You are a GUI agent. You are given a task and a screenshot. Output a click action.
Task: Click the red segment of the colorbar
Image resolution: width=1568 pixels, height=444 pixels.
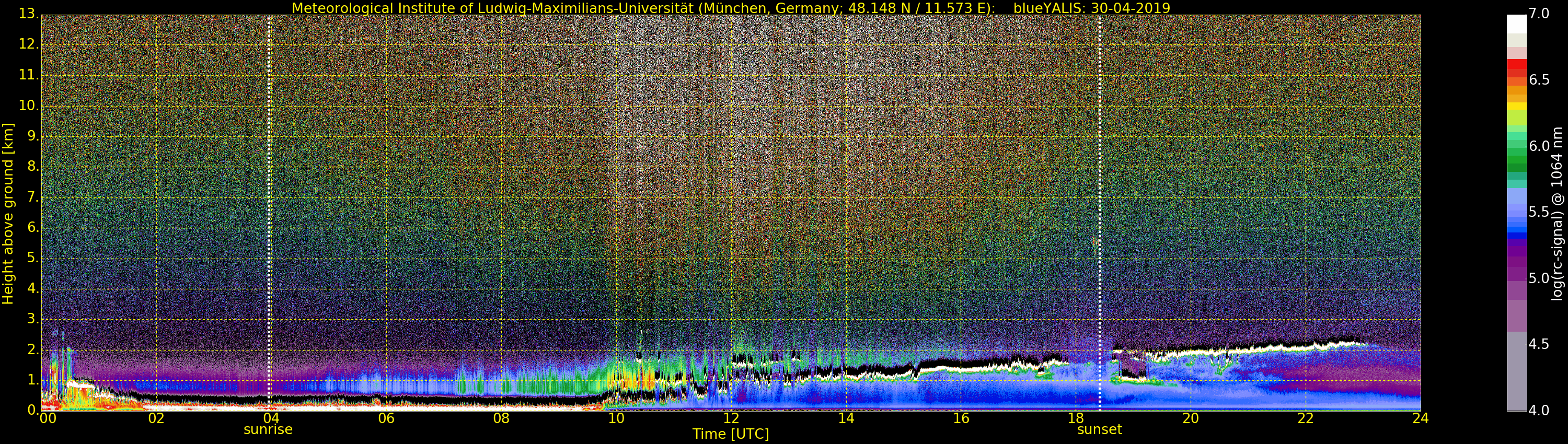coord(1516,64)
